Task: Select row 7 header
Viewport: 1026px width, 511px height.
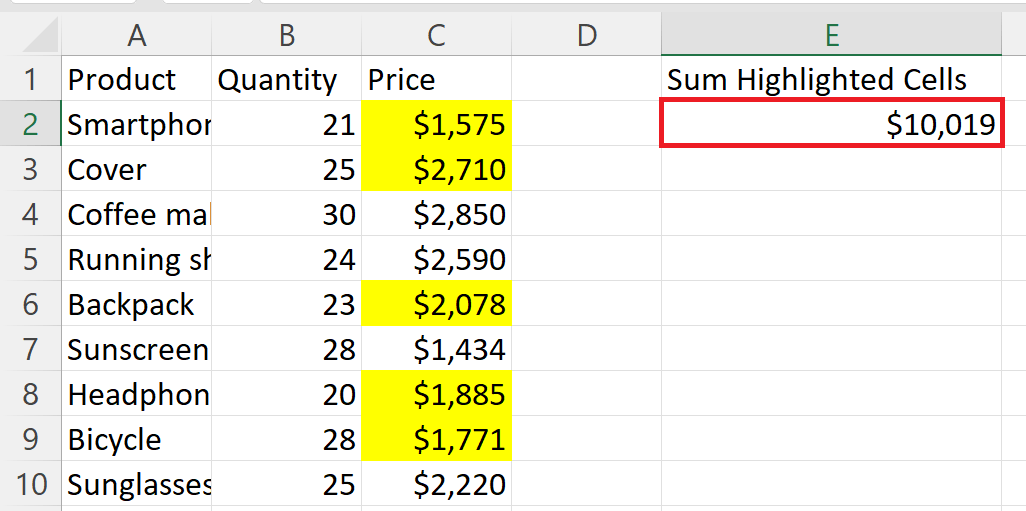Action: 30,349
